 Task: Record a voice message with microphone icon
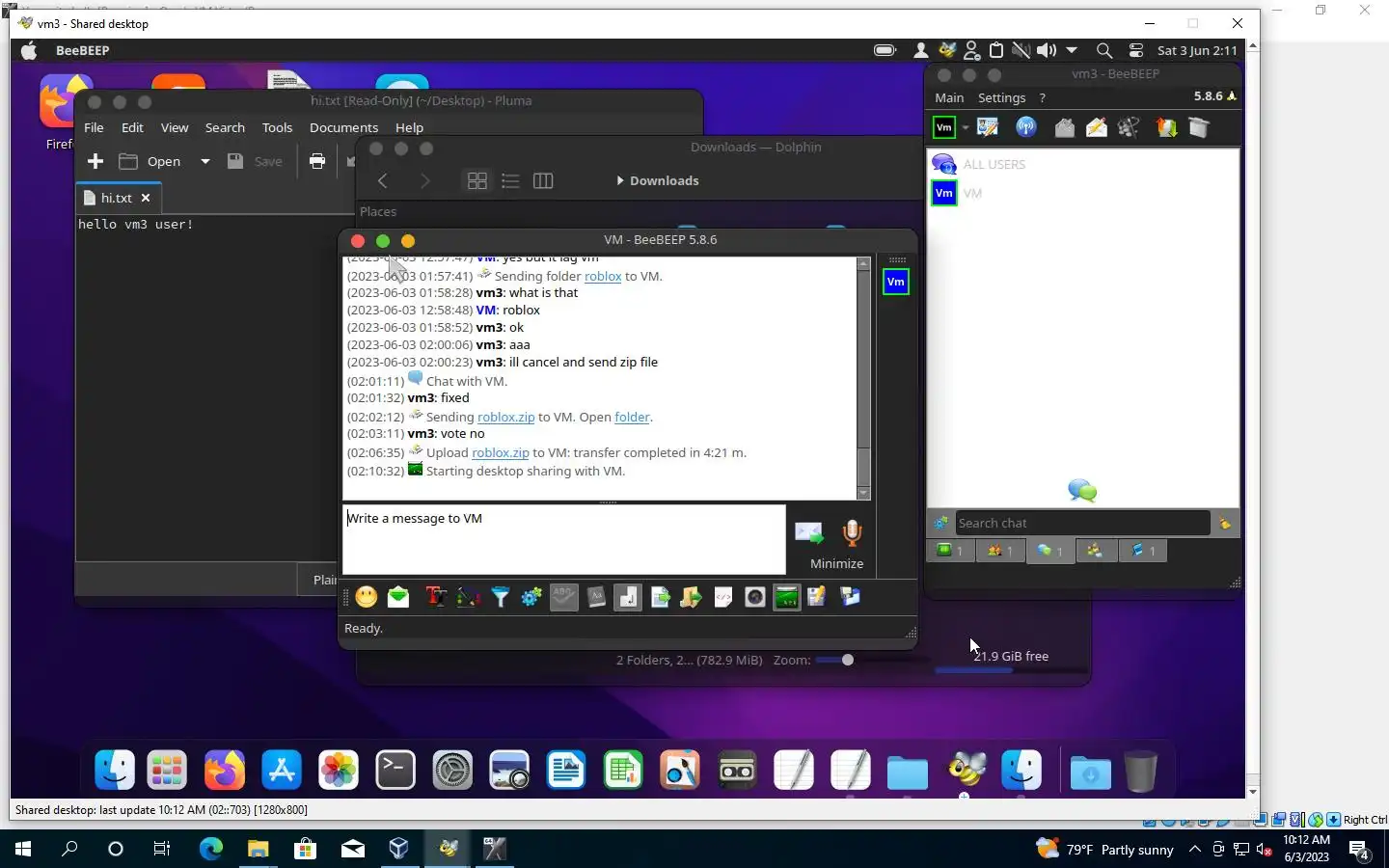coord(852,532)
